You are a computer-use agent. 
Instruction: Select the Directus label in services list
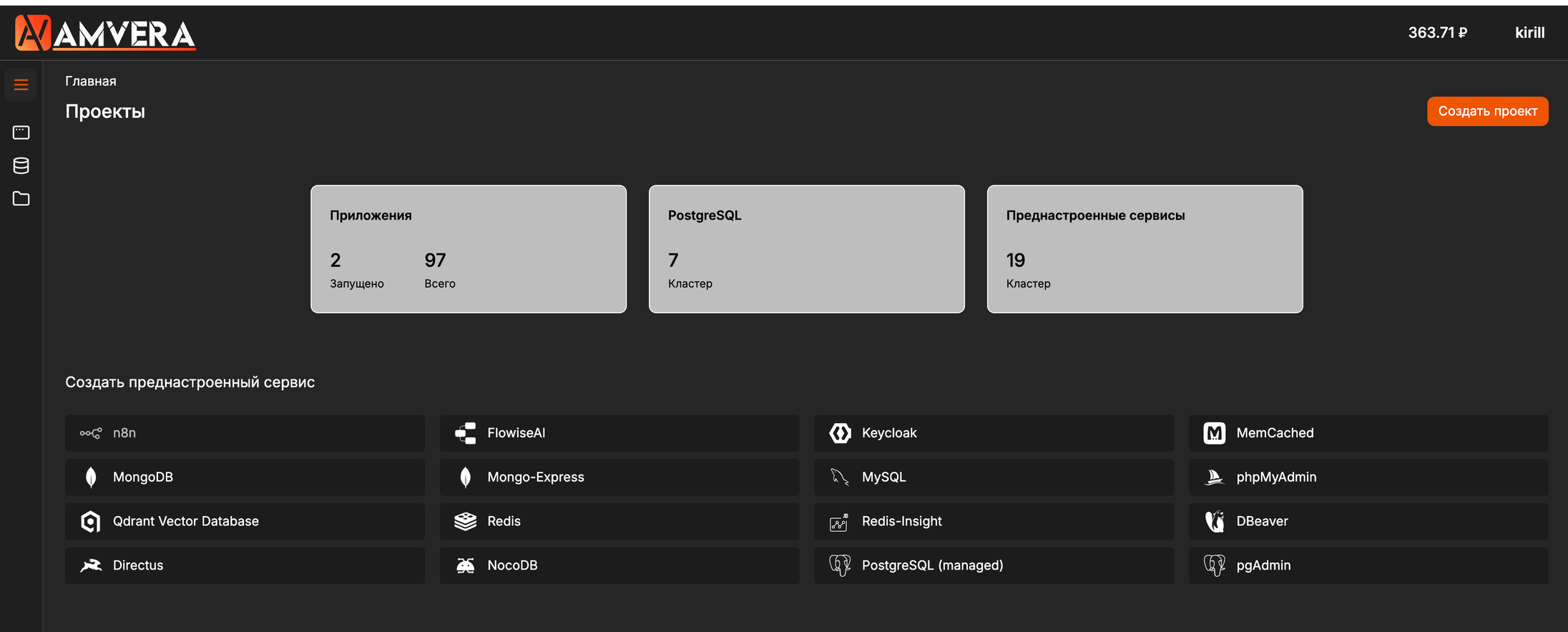138,565
